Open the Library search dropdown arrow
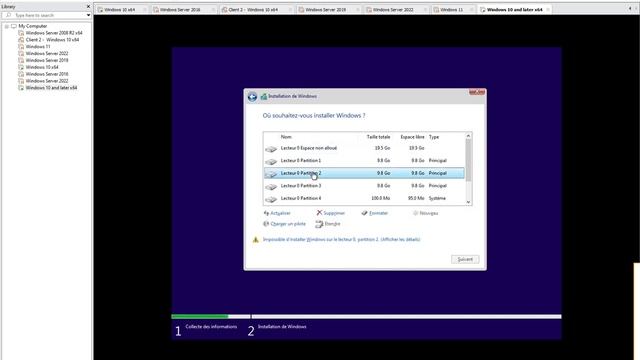The width and height of the screenshot is (640, 360). 88,15
